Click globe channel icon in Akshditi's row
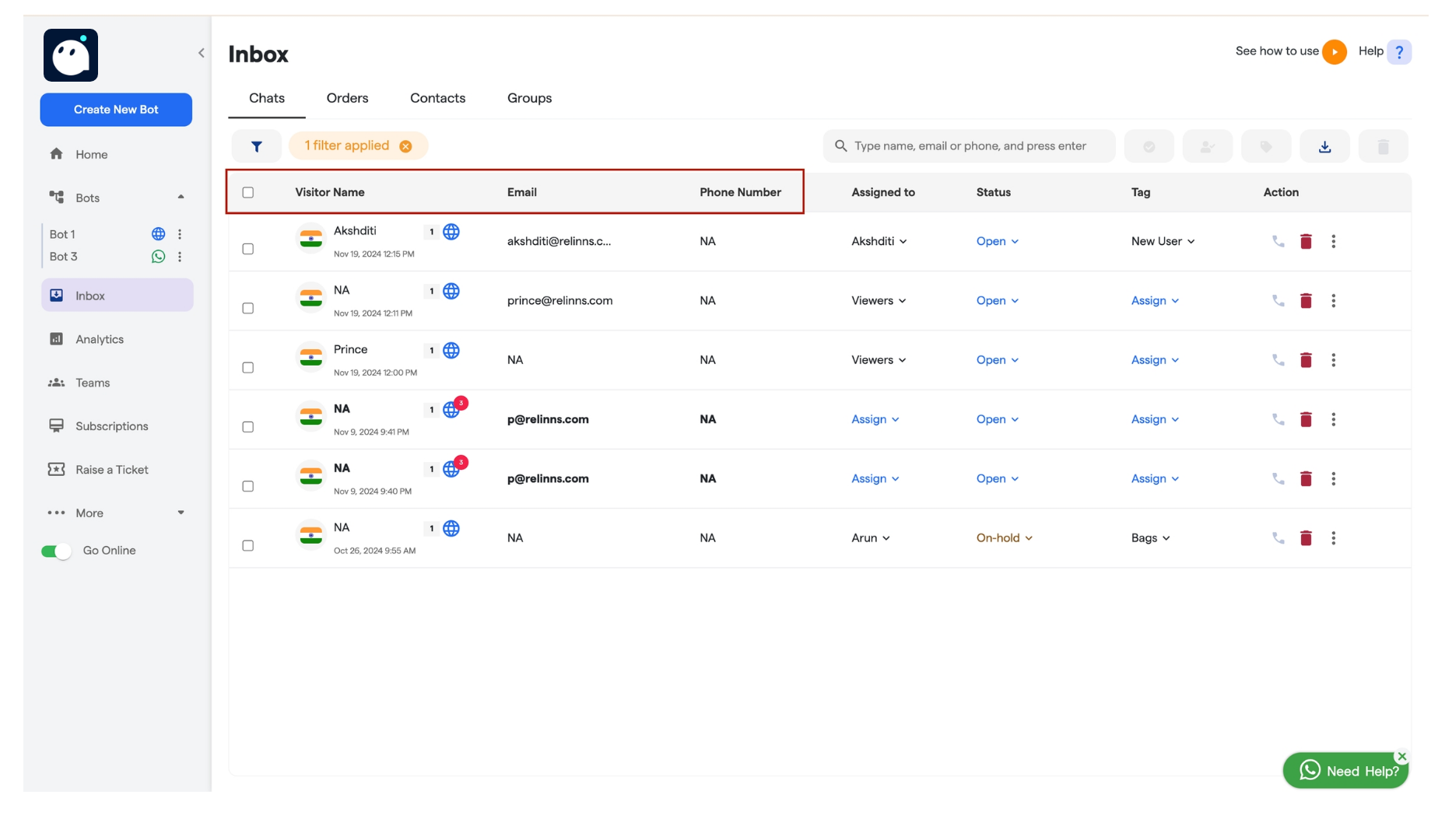 451,232
